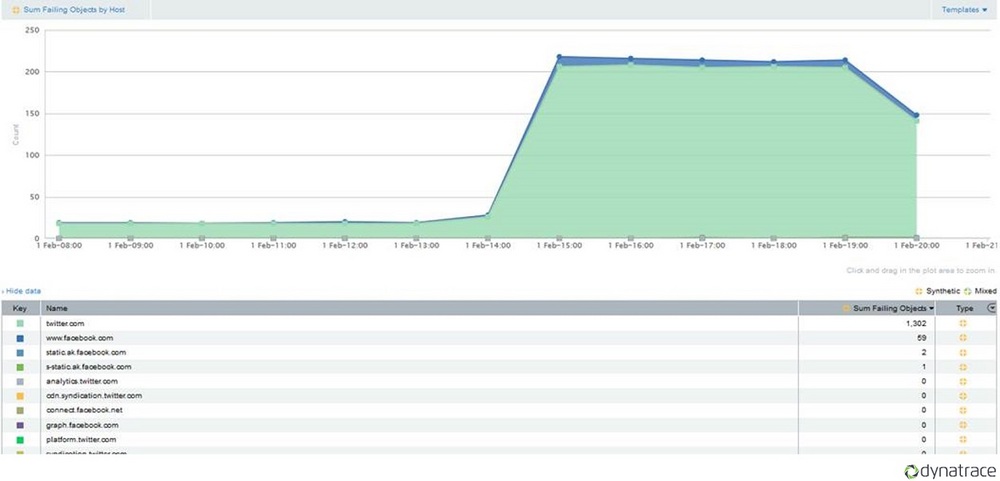
Task: Click the type icon for static.ak.facebook.com
Action: [963, 353]
